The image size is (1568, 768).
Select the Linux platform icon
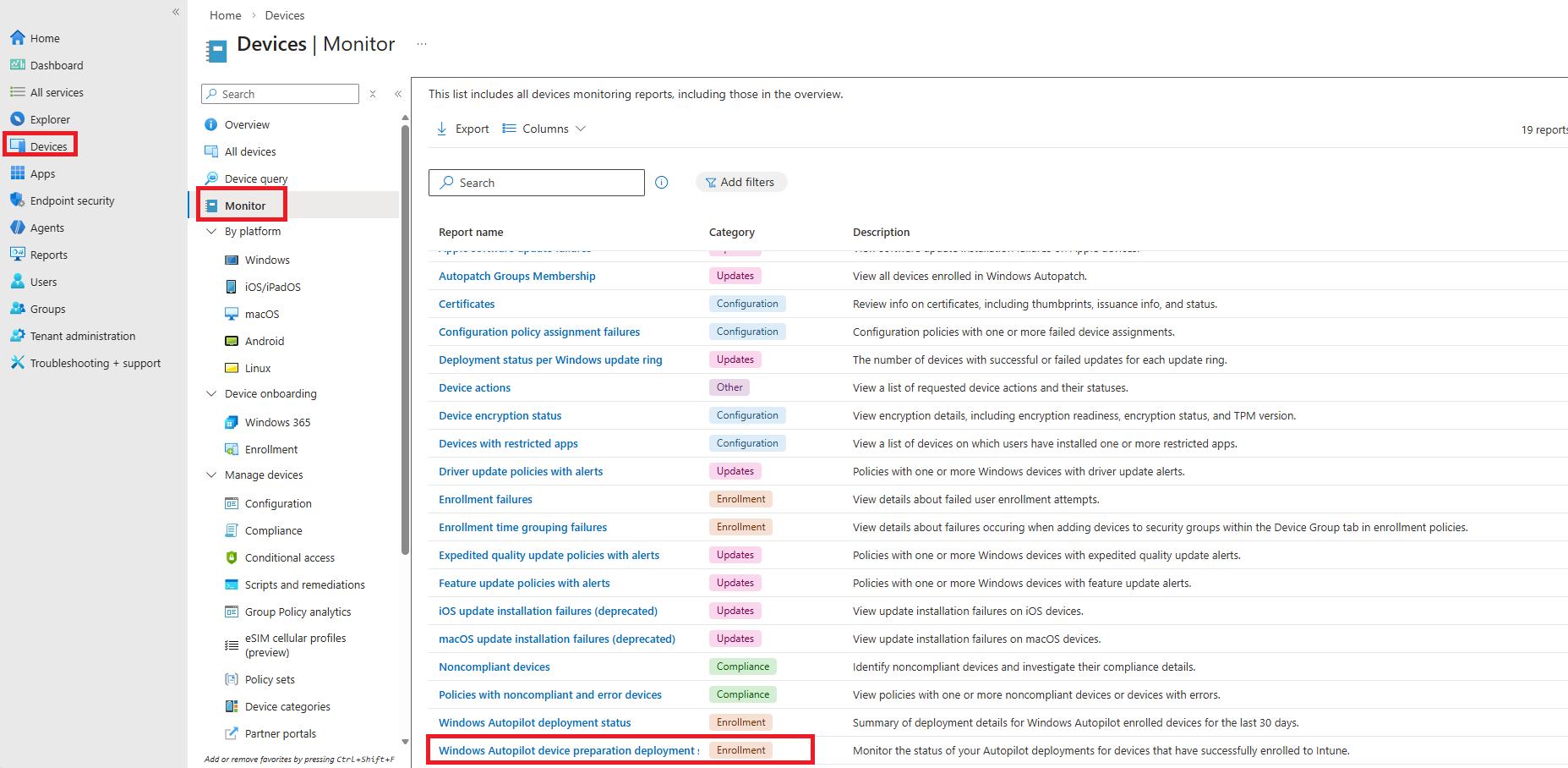click(x=232, y=368)
